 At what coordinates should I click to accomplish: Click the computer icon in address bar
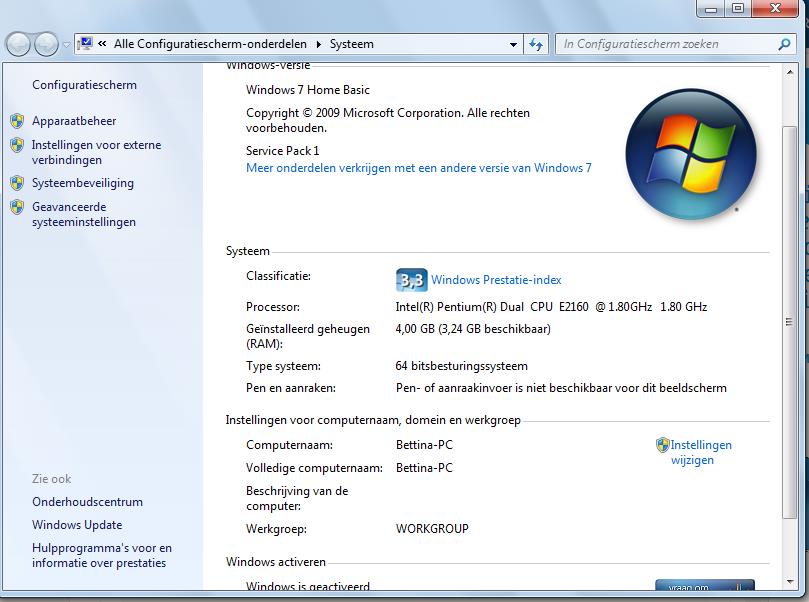coord(86,43)
